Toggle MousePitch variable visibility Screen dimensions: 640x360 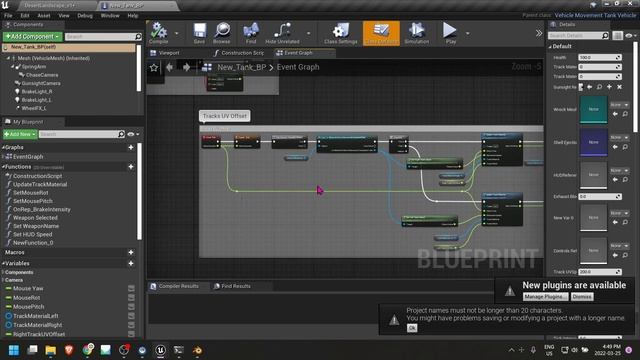coord(131,307)
